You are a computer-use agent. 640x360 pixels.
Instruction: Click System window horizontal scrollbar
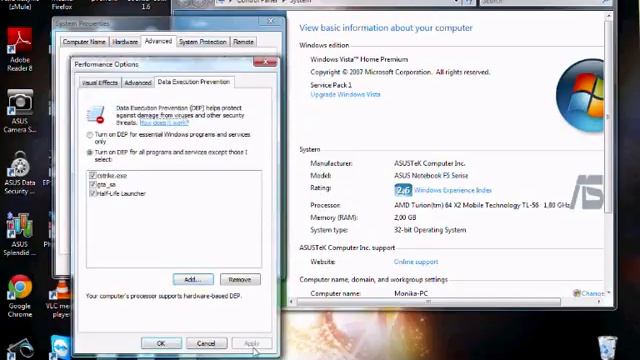[429, 302]
